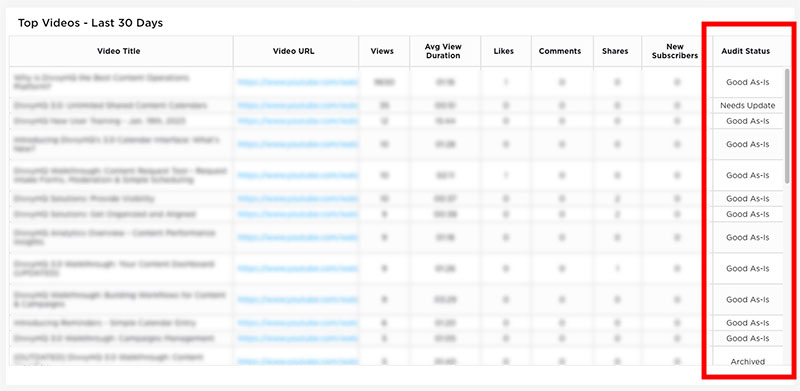Click the Shares column header
The height and width of the screenshot is (391, 800).
pyautogui.click(x=615, y=51)
